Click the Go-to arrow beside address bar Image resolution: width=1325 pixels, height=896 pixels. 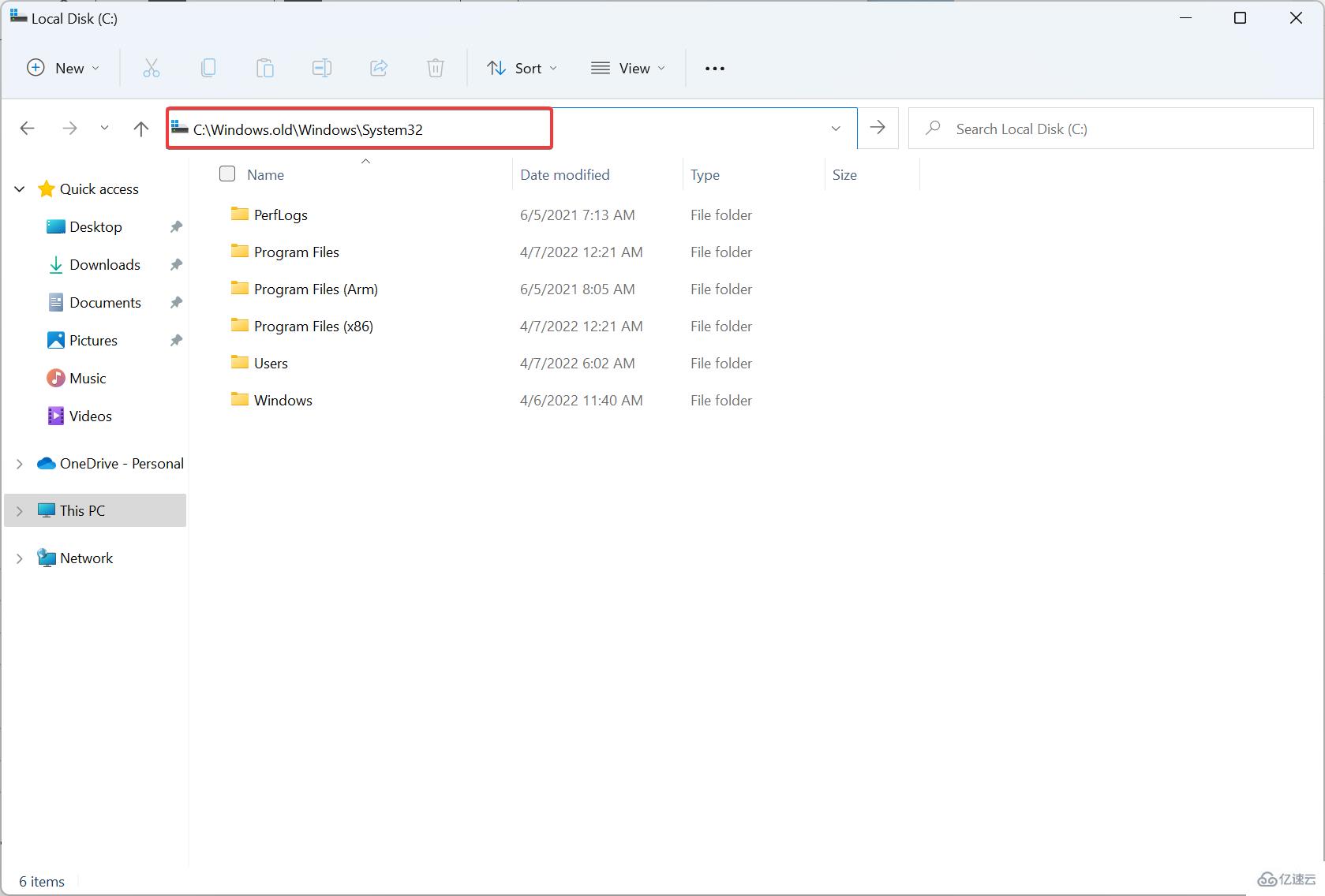click(x=878, y=128)
